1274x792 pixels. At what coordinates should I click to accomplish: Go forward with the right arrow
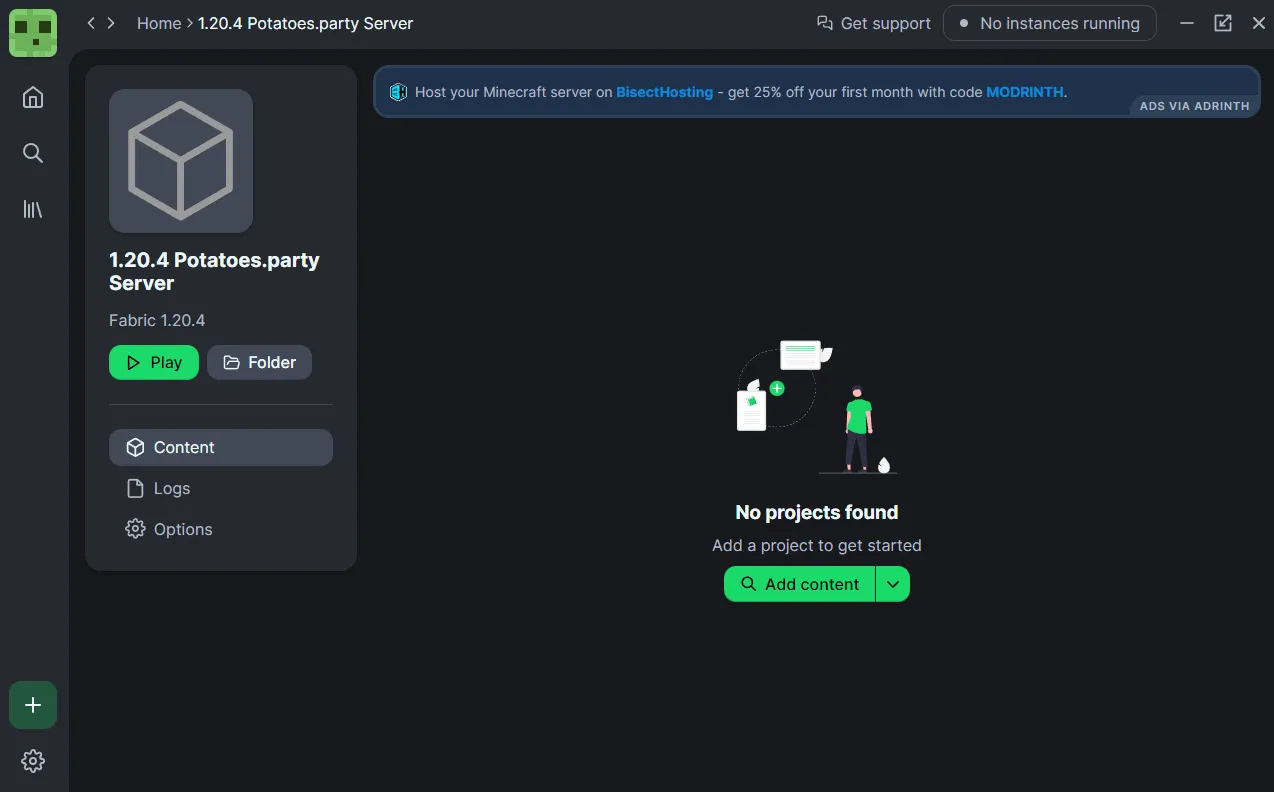pyautogui.click(x=111, y=23)
